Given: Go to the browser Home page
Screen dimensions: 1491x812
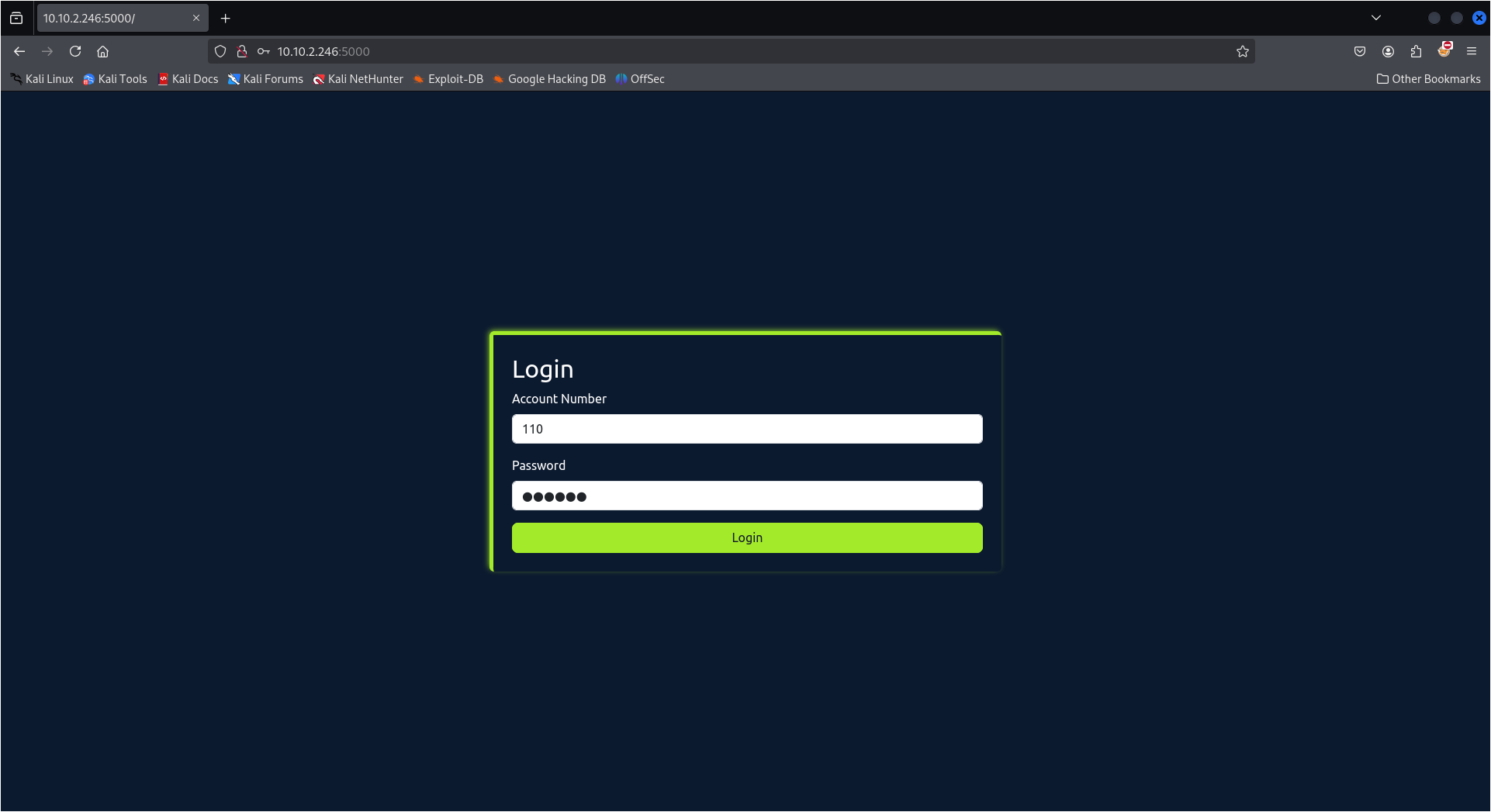Looking at the screenshot, I should click(102, 51).
